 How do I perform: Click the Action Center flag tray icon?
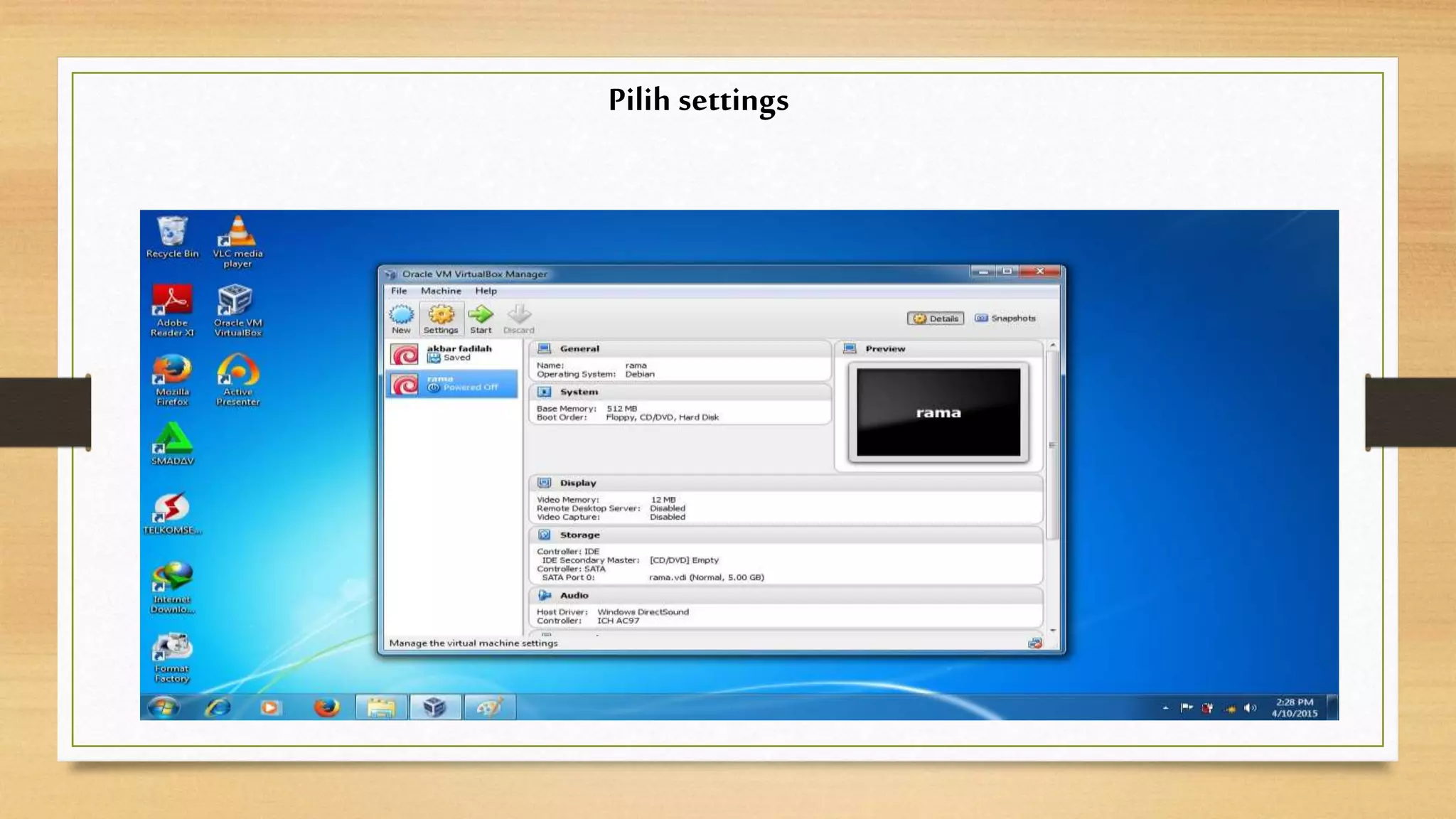coord(1187,708)
